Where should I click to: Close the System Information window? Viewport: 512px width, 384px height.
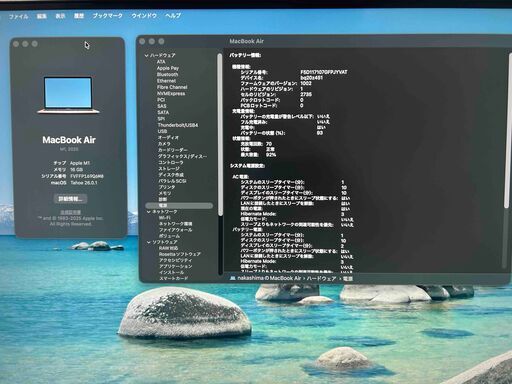click(x=142, y=41)
